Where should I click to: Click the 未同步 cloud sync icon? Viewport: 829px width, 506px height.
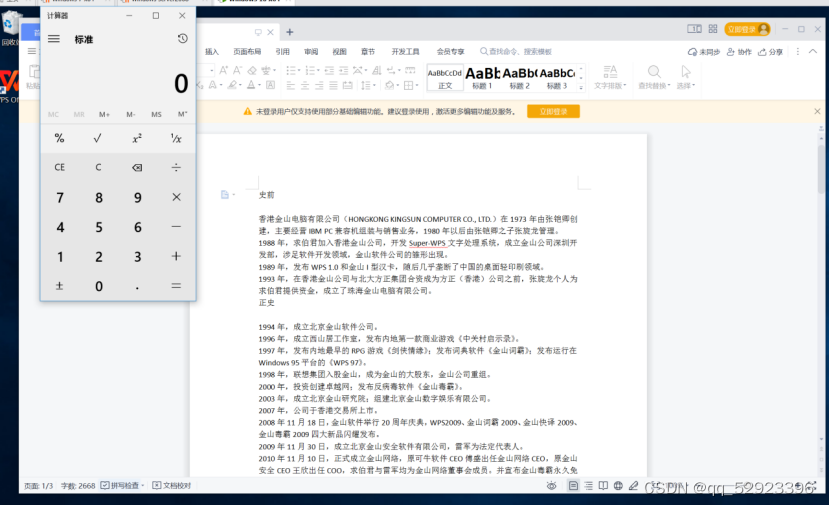pos(704,52)
